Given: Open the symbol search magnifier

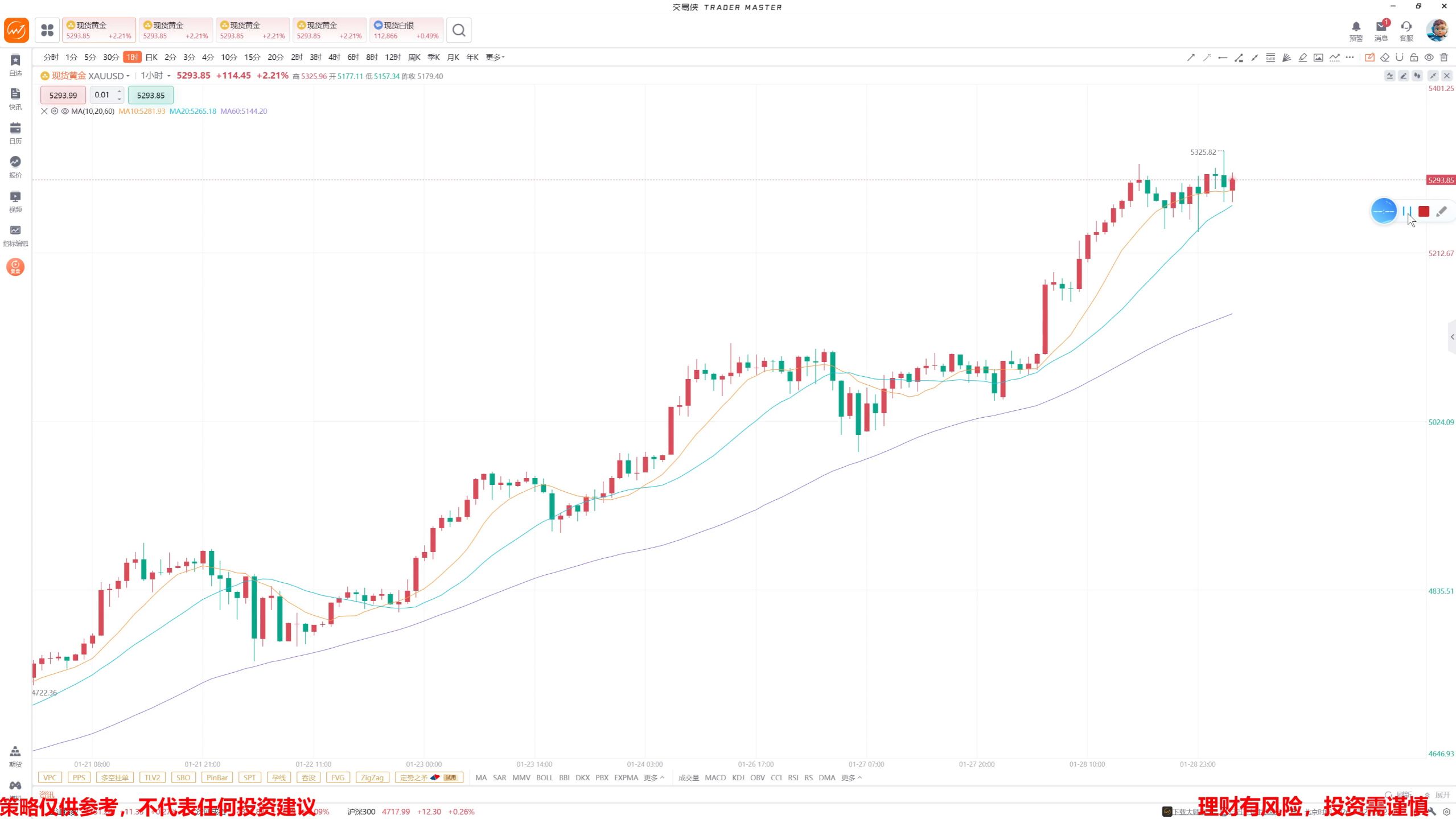Looking at the screenshot, I should pos(459,30).
